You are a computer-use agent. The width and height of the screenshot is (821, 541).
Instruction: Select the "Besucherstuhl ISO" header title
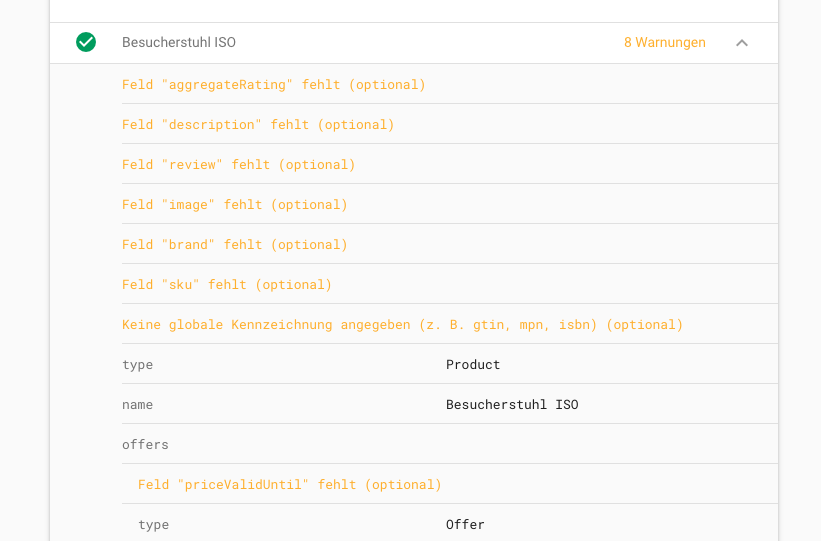(x=179, y=43)
